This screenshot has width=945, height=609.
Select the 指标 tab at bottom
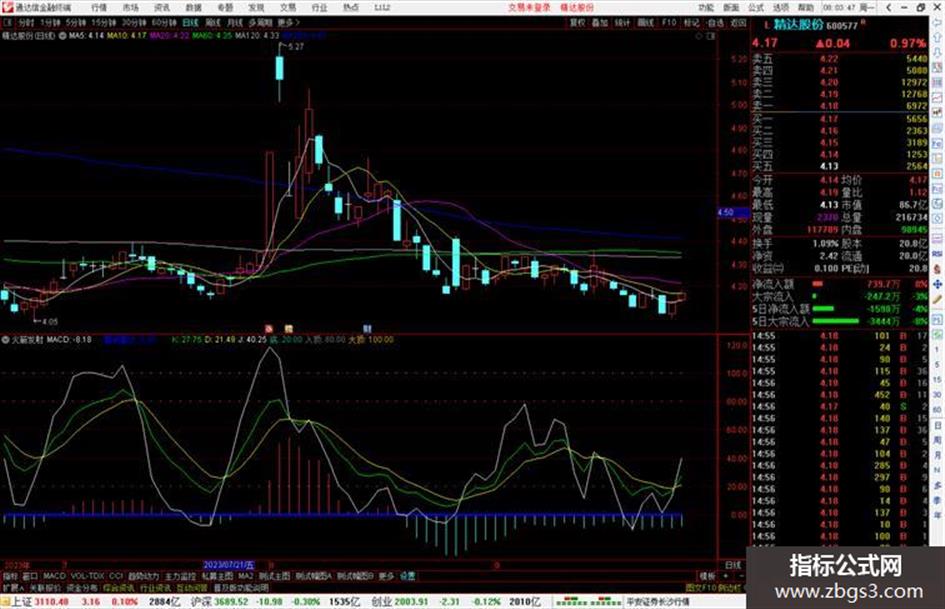click(x=10, y=576)
